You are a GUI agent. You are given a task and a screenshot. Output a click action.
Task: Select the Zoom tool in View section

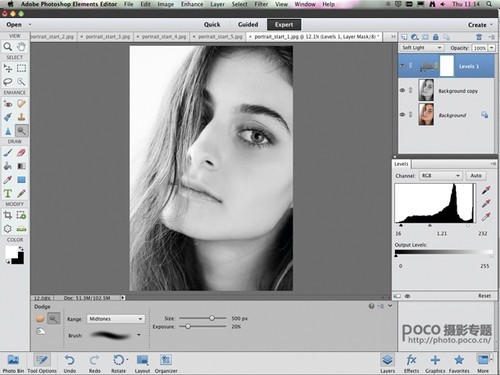(x=8, y=47)
